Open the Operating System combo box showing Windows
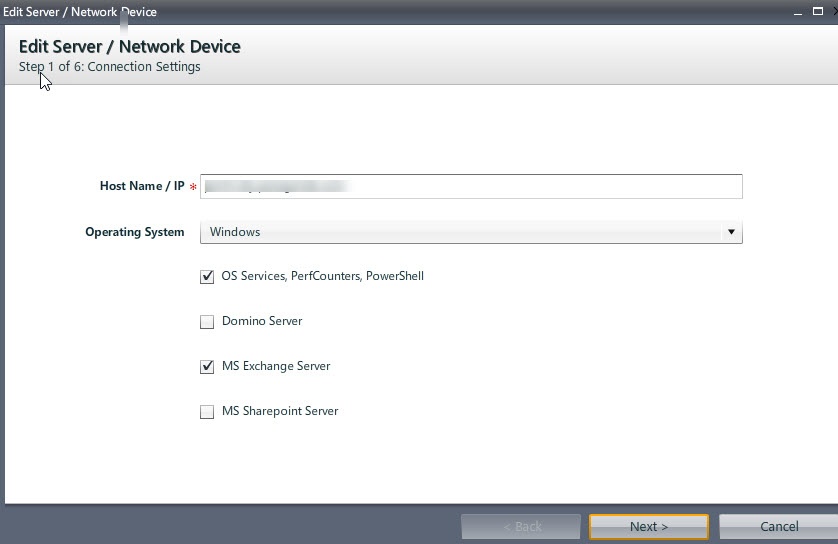Image resolution: width=838 pixels, height=544 pixels. (x=460, y=232)
